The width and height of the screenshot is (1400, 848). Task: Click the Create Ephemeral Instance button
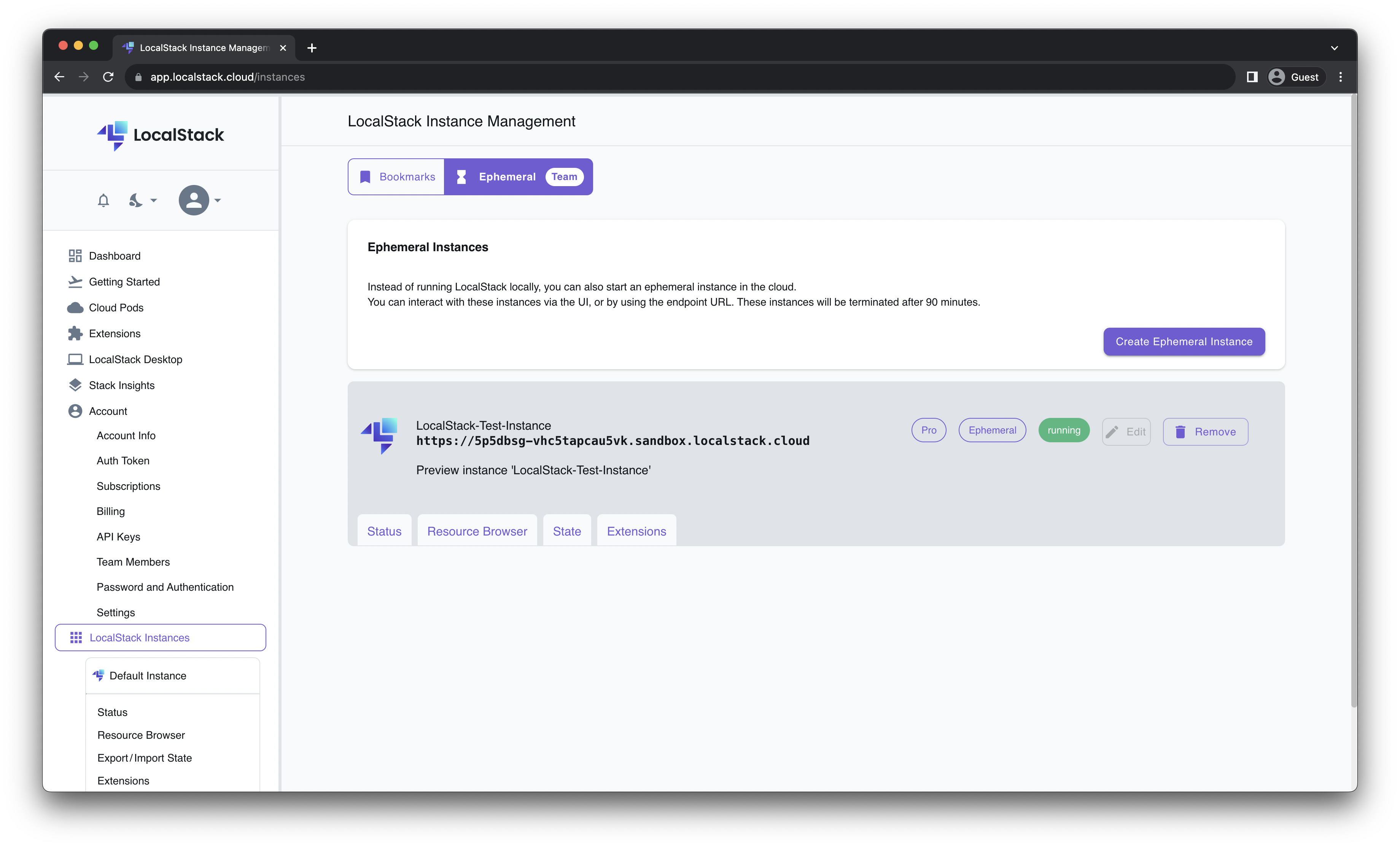point(1184,341)
